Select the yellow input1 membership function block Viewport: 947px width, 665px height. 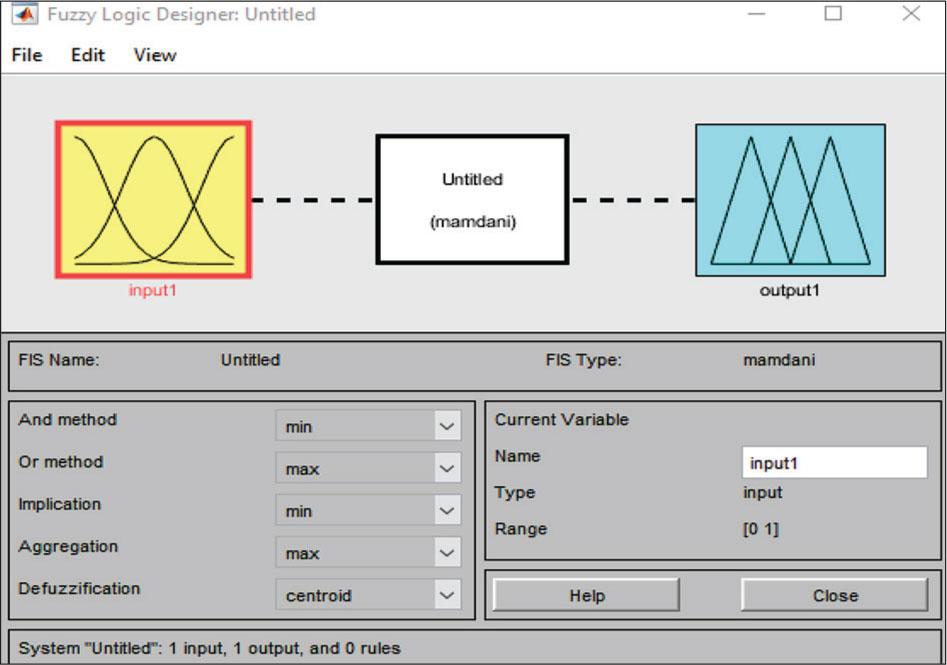pyautogui.click(x=153, y=200)
